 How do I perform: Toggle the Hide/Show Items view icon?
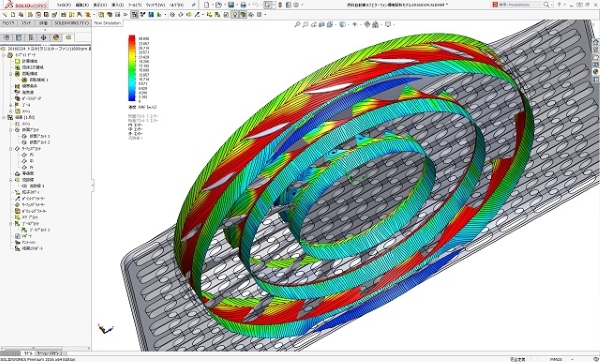click(354, 24)
